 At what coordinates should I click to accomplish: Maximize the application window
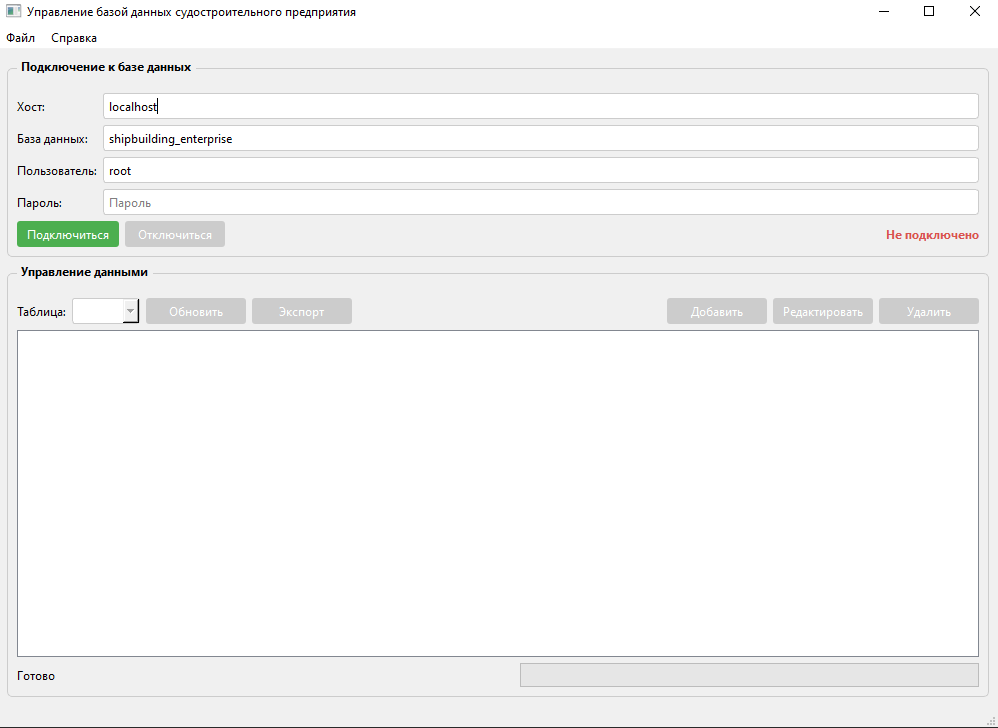click(929, 11)
